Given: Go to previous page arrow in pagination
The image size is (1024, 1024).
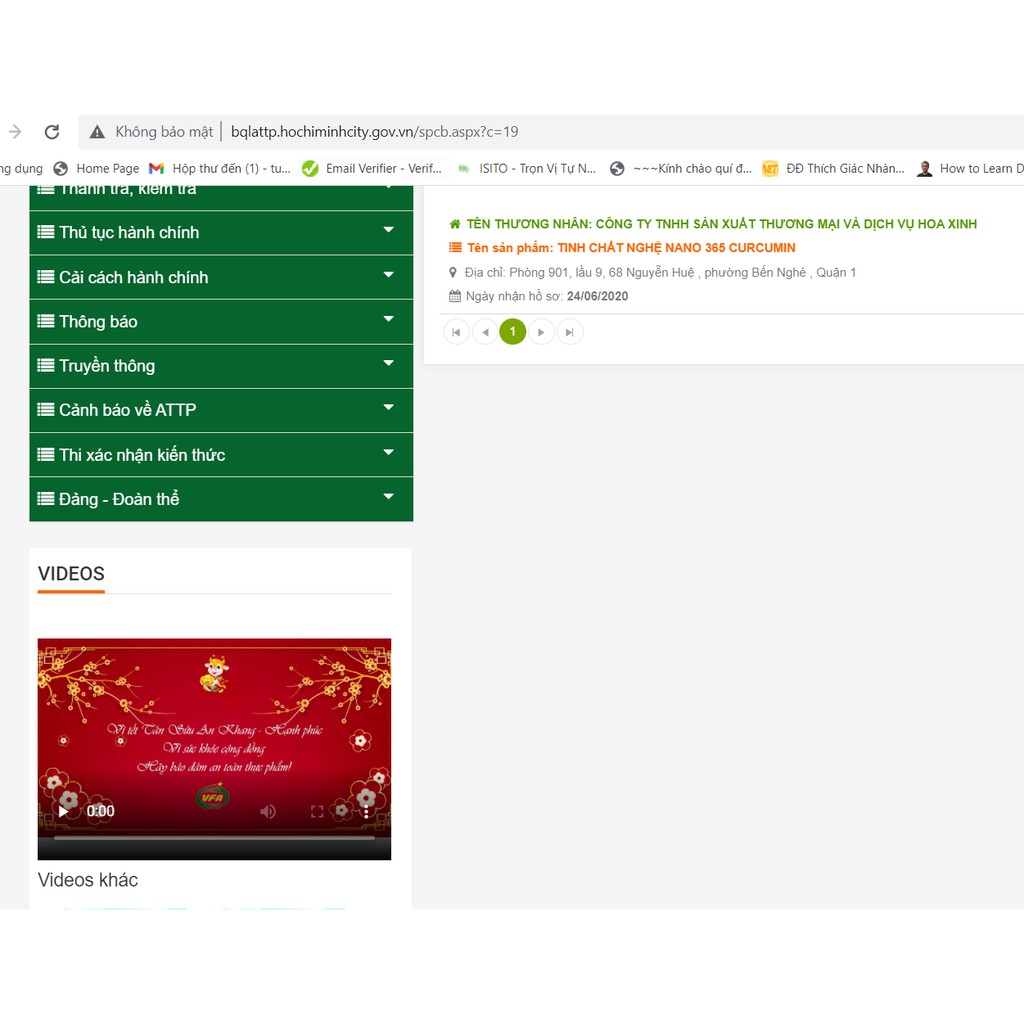Looking at the screenshot, I should click(x=485, y=332).
